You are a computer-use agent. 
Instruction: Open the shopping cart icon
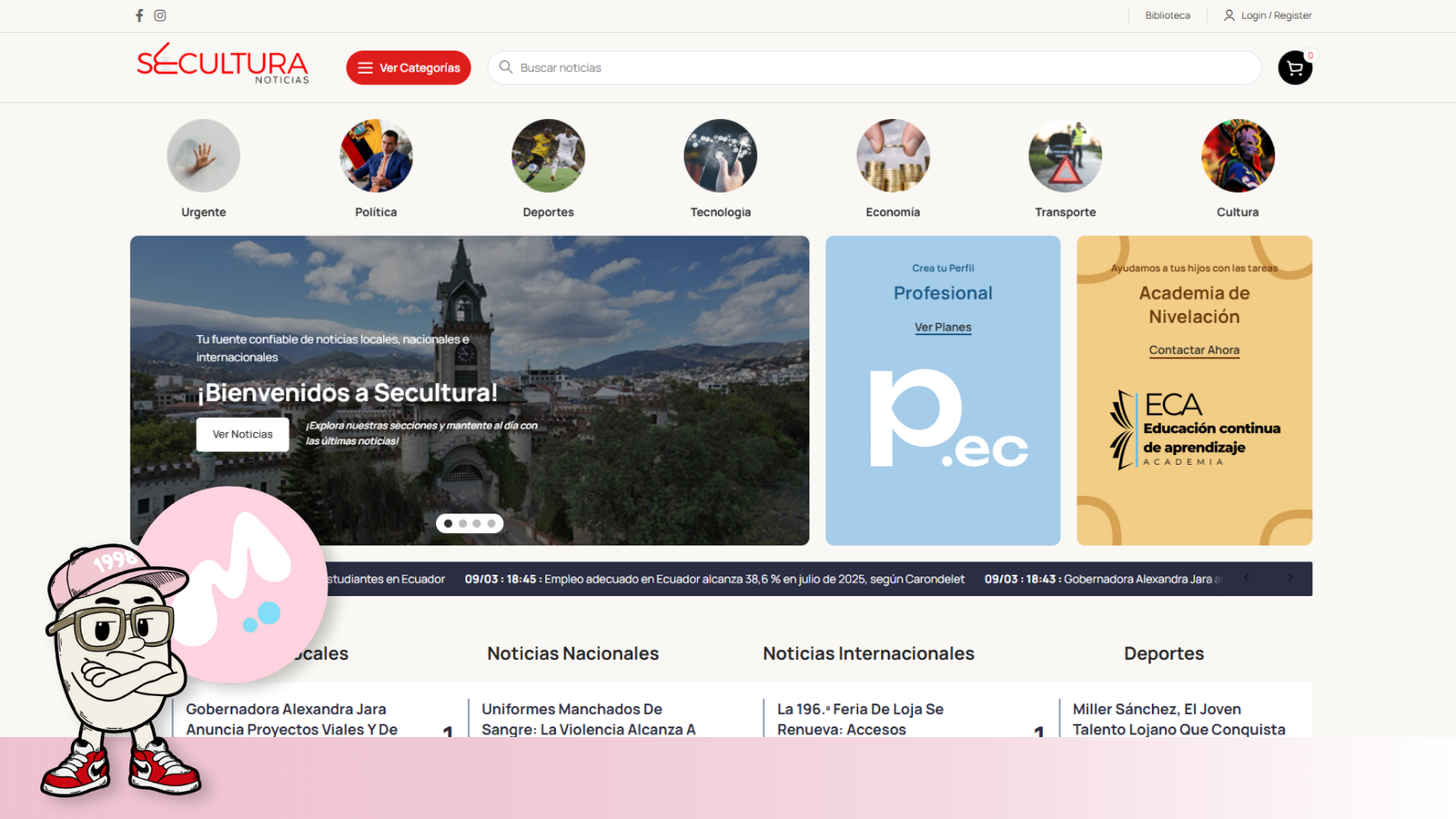coord(1294,68)
